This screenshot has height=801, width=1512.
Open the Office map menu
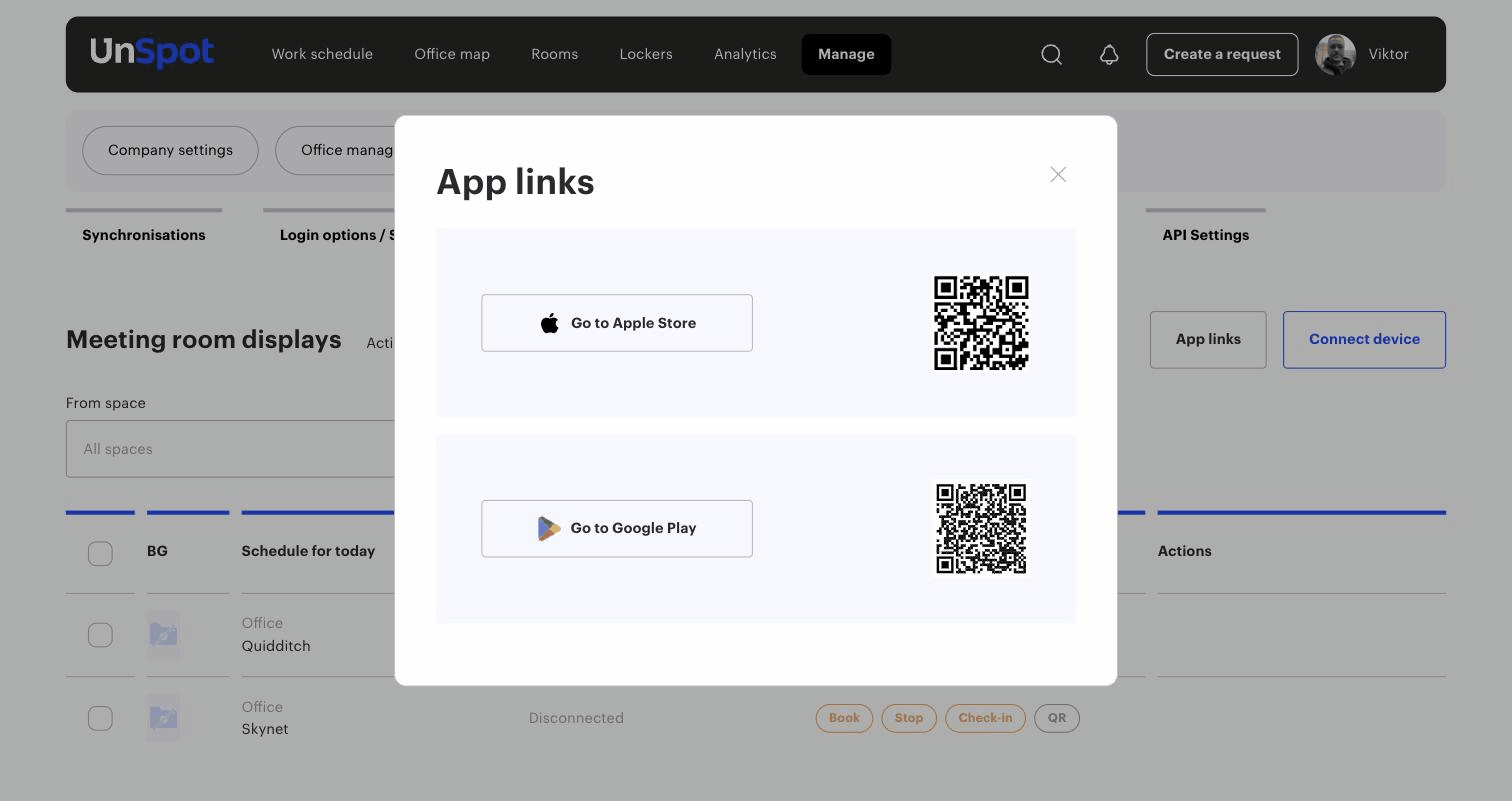coord(452,55)
